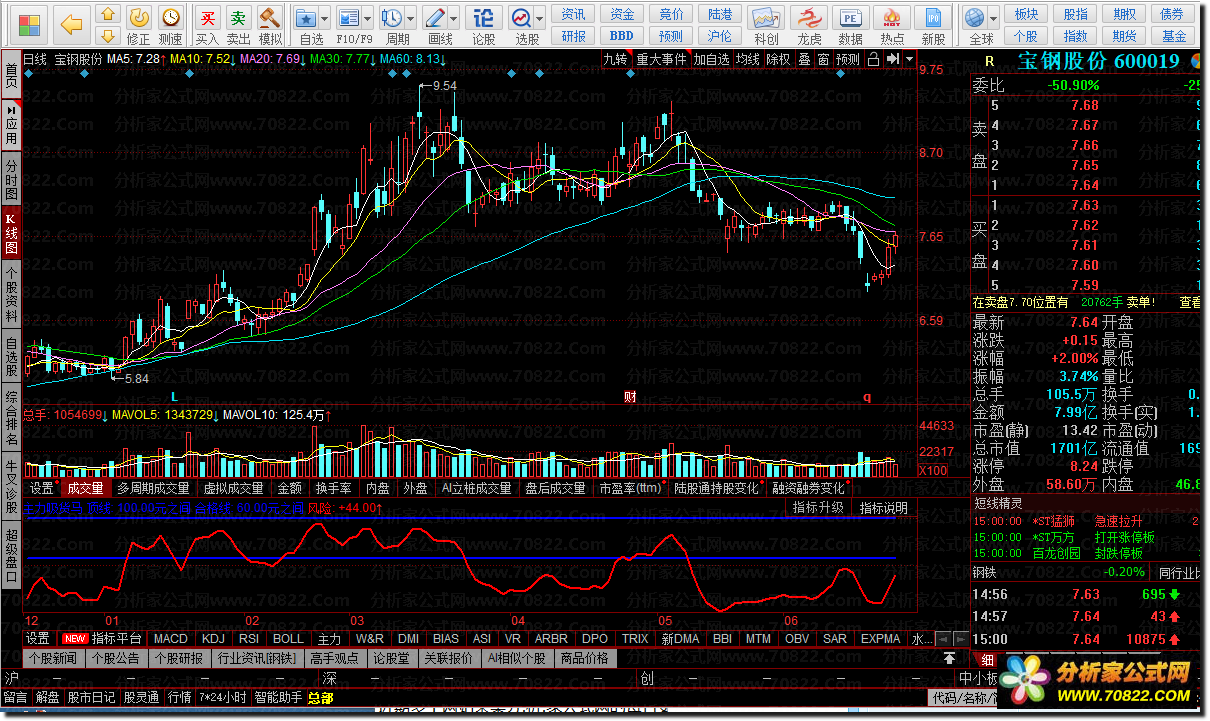Click the 周期 period clock icon
The height and width of the screenshot is (721, 1210).
392,18
